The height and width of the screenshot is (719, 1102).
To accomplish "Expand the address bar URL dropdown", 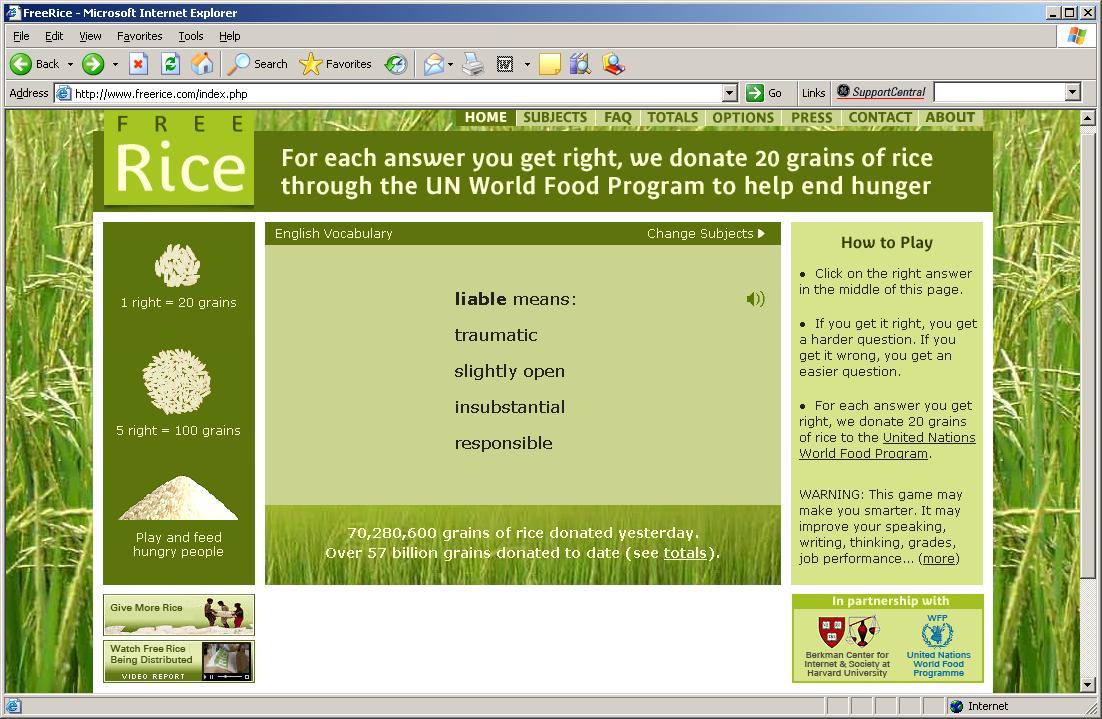I will click(x=730, y=93).
